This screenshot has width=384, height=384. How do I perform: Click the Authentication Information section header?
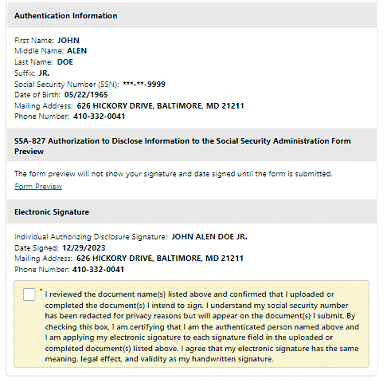point(66,16)
